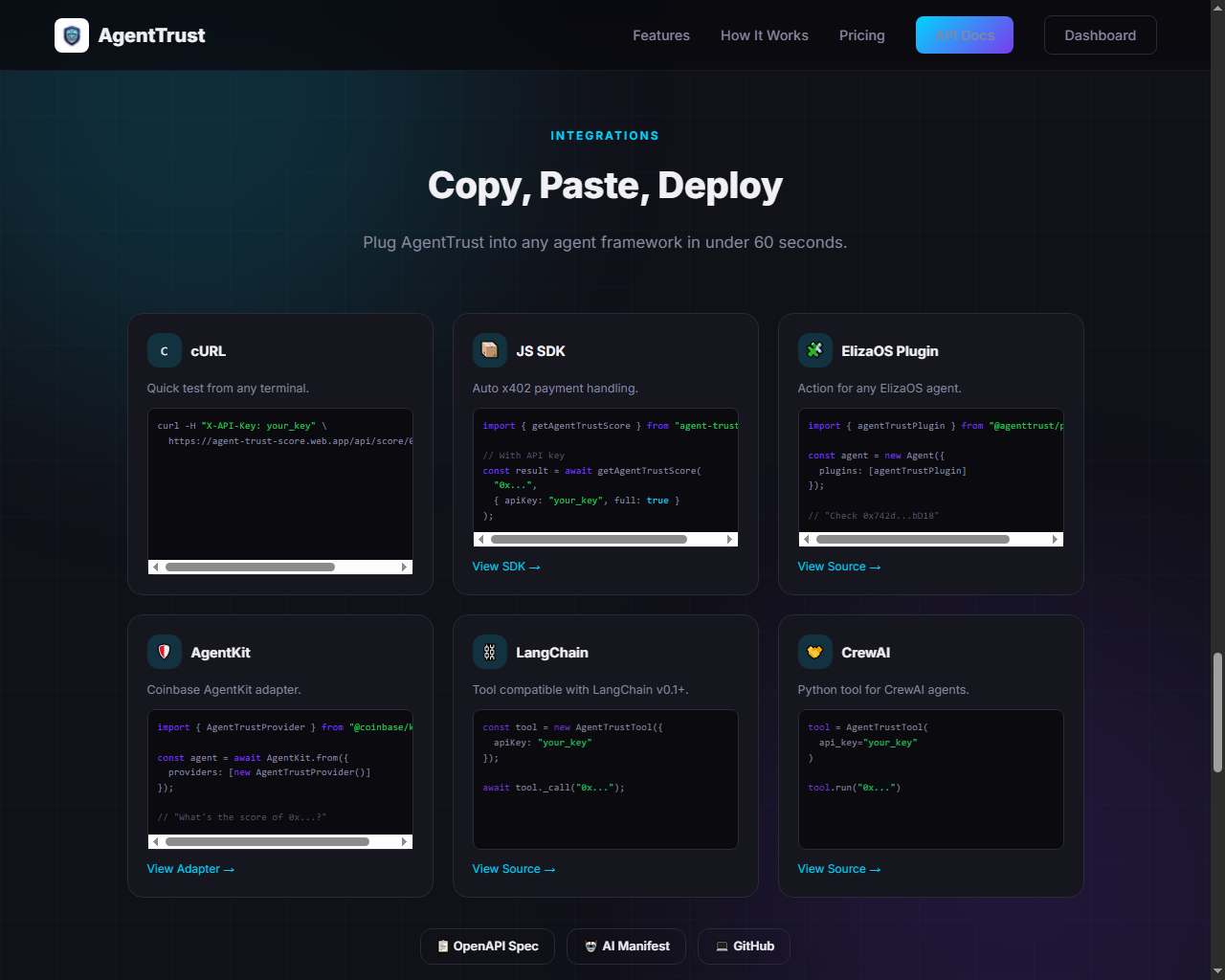Click right scroll arrow in cURL code block
1225x980 pixels.
coord(405,568)
